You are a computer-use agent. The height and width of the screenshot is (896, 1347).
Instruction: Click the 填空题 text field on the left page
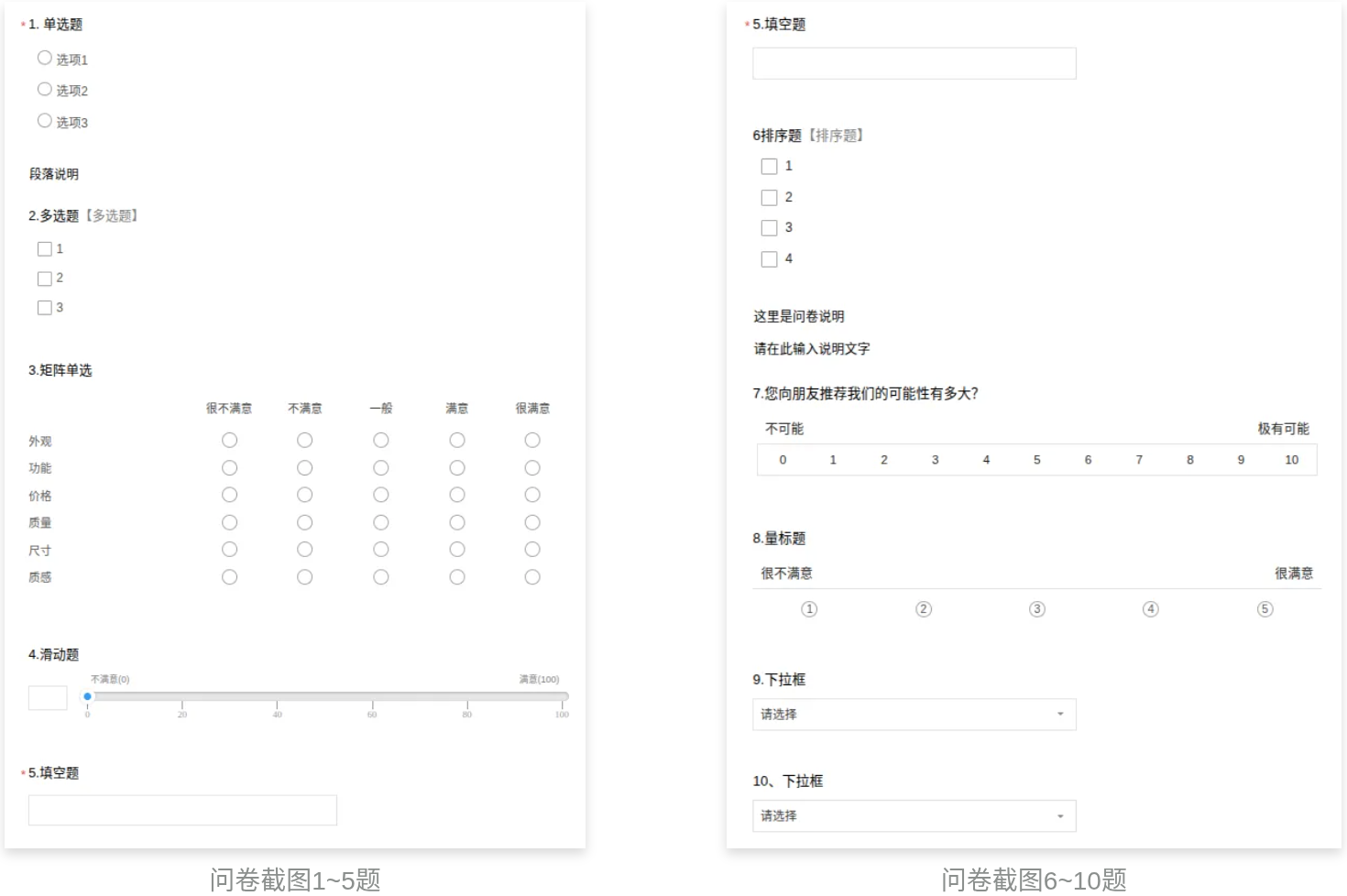[x=182, y=810]
